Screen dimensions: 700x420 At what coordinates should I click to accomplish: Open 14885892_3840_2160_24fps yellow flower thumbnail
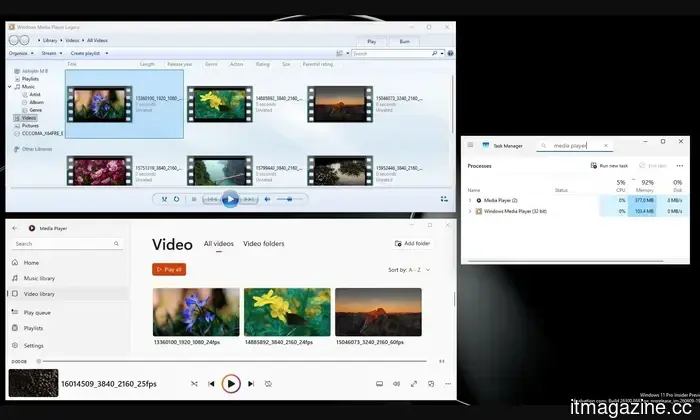click(x=287, y=312)
